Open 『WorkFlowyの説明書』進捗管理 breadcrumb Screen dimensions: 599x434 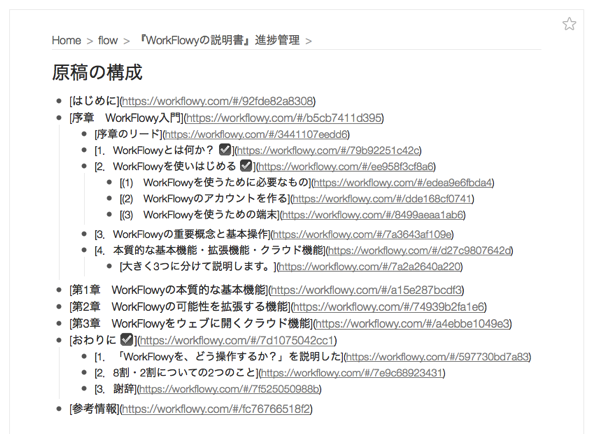coord(219,40)
